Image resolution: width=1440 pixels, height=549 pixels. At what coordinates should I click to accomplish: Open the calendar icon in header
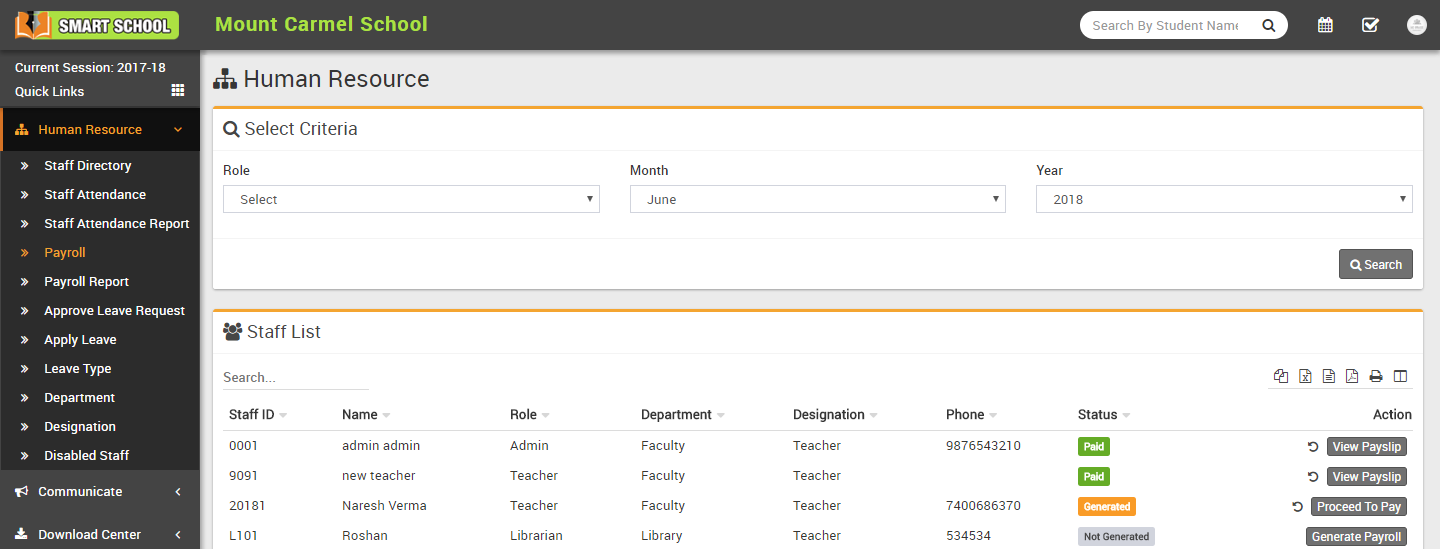1325,25
